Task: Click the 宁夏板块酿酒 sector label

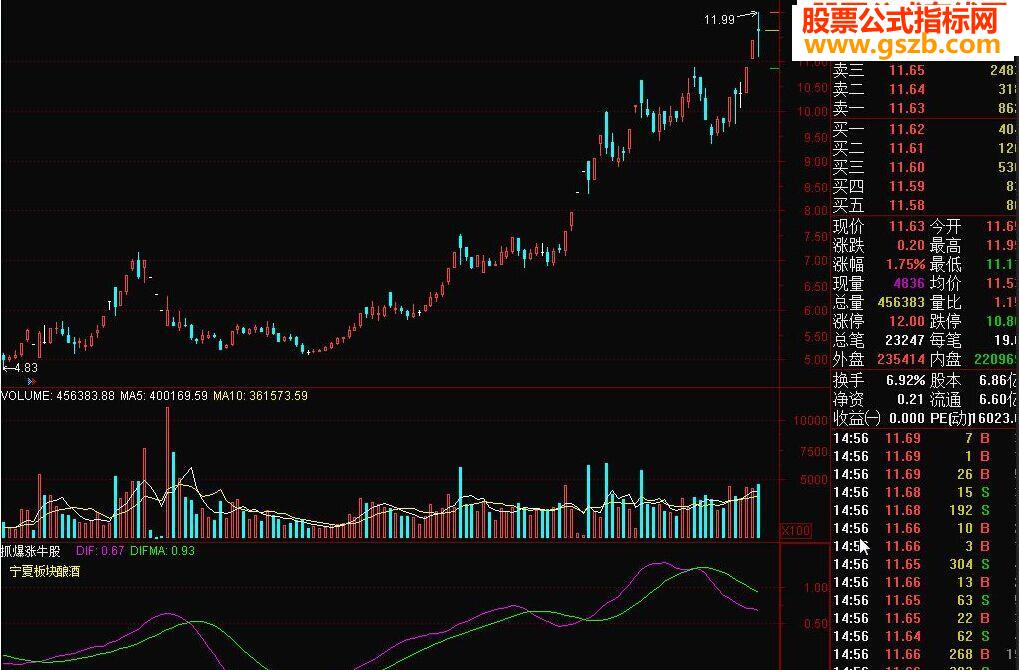Action: [x=45, y=572]
